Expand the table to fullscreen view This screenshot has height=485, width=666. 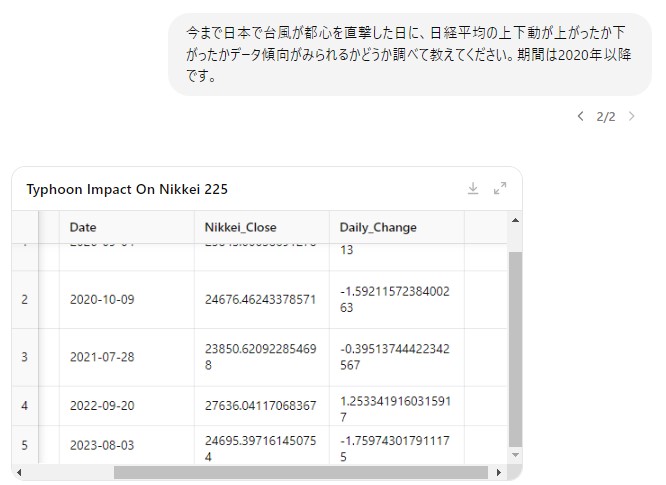pyautogui.click(x=501, y=188)
